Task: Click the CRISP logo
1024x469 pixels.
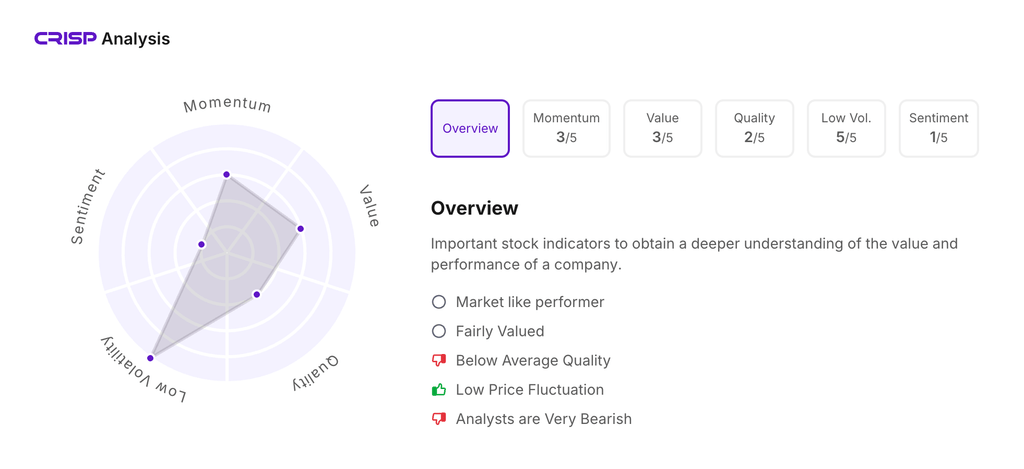Action: (65, 39)
